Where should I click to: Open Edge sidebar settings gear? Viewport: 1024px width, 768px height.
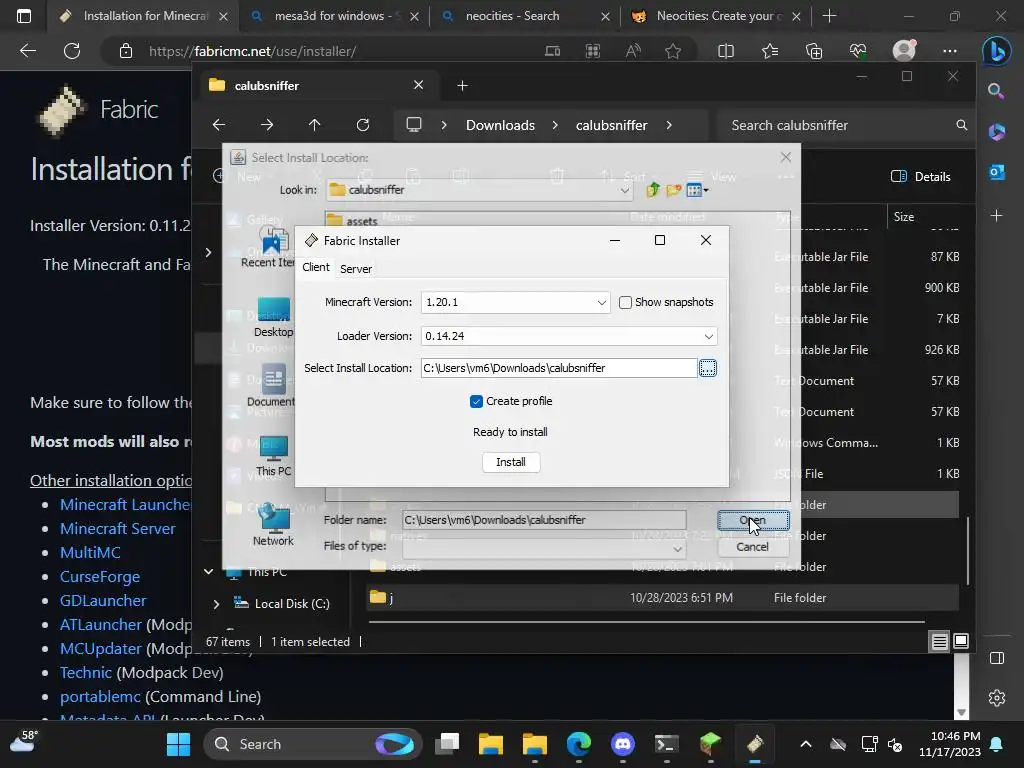point(997,698)
